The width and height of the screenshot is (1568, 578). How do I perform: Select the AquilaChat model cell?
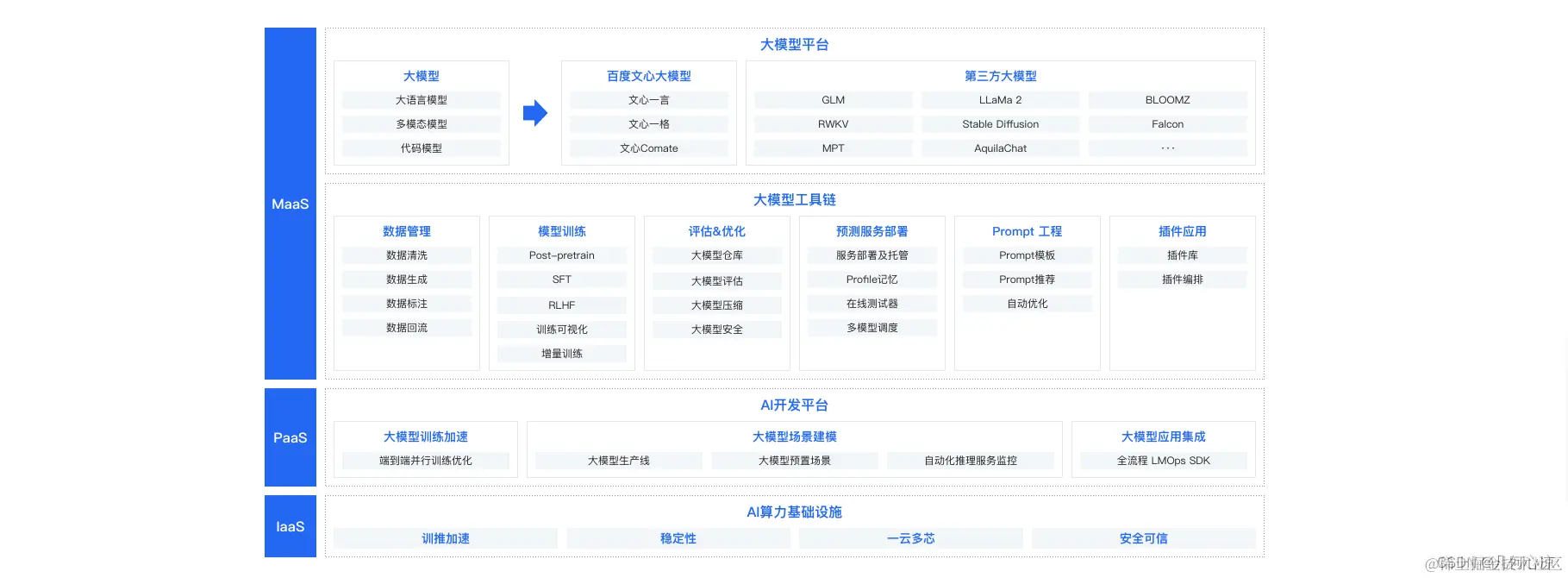point(1001,148)
